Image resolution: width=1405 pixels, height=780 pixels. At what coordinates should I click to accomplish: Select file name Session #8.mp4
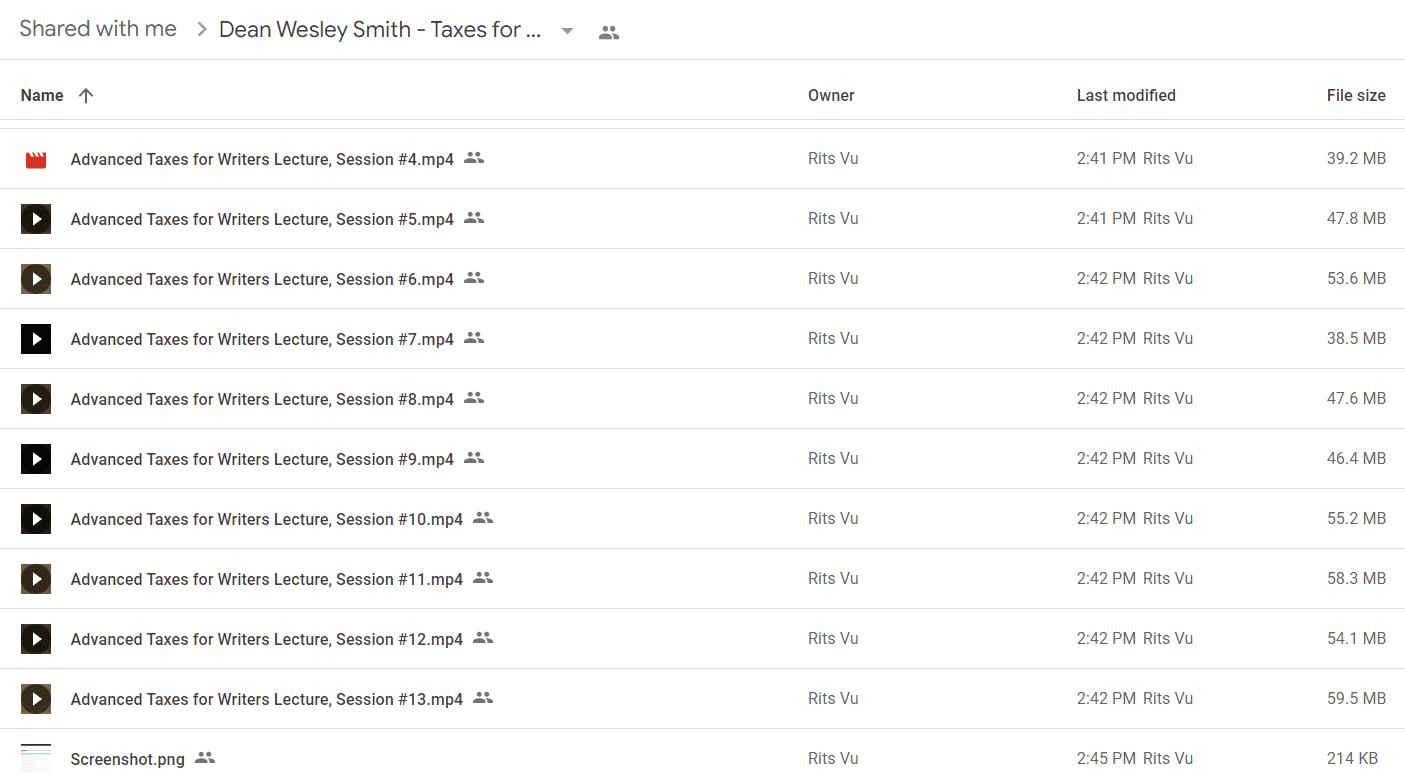coord(262,399)
